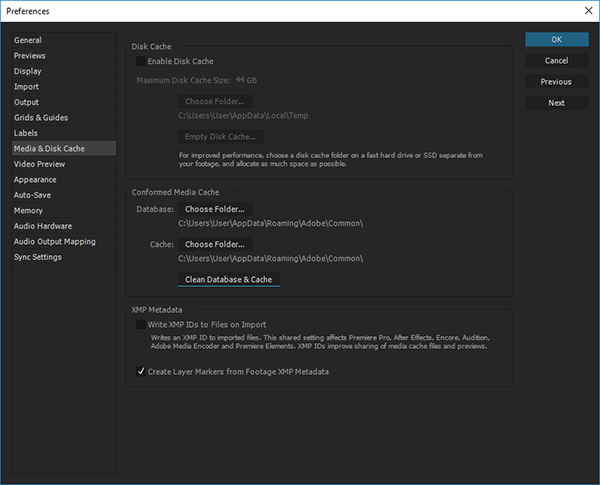
Task: Choose folder for Conformed Media Database
Action: point(214,209)
